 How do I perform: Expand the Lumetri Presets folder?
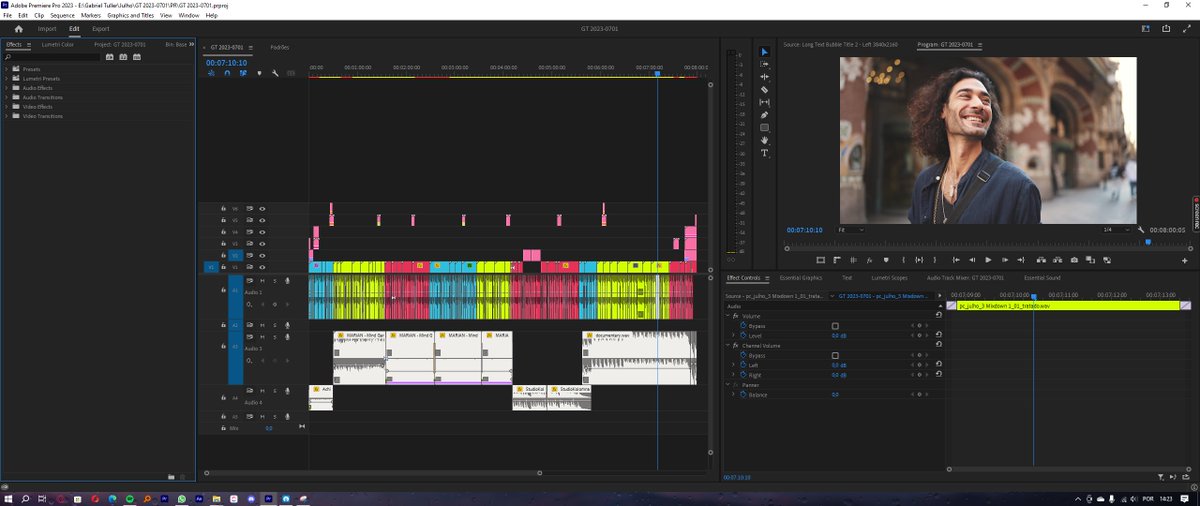click(x=8, y=78)
